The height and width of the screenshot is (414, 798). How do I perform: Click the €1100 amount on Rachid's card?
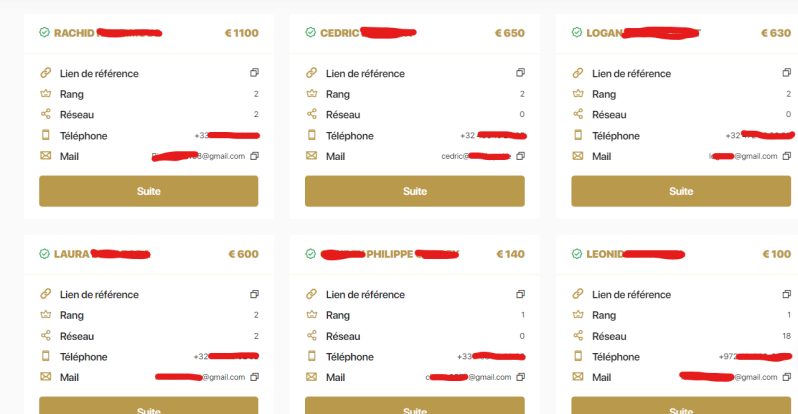click(241, 33)
